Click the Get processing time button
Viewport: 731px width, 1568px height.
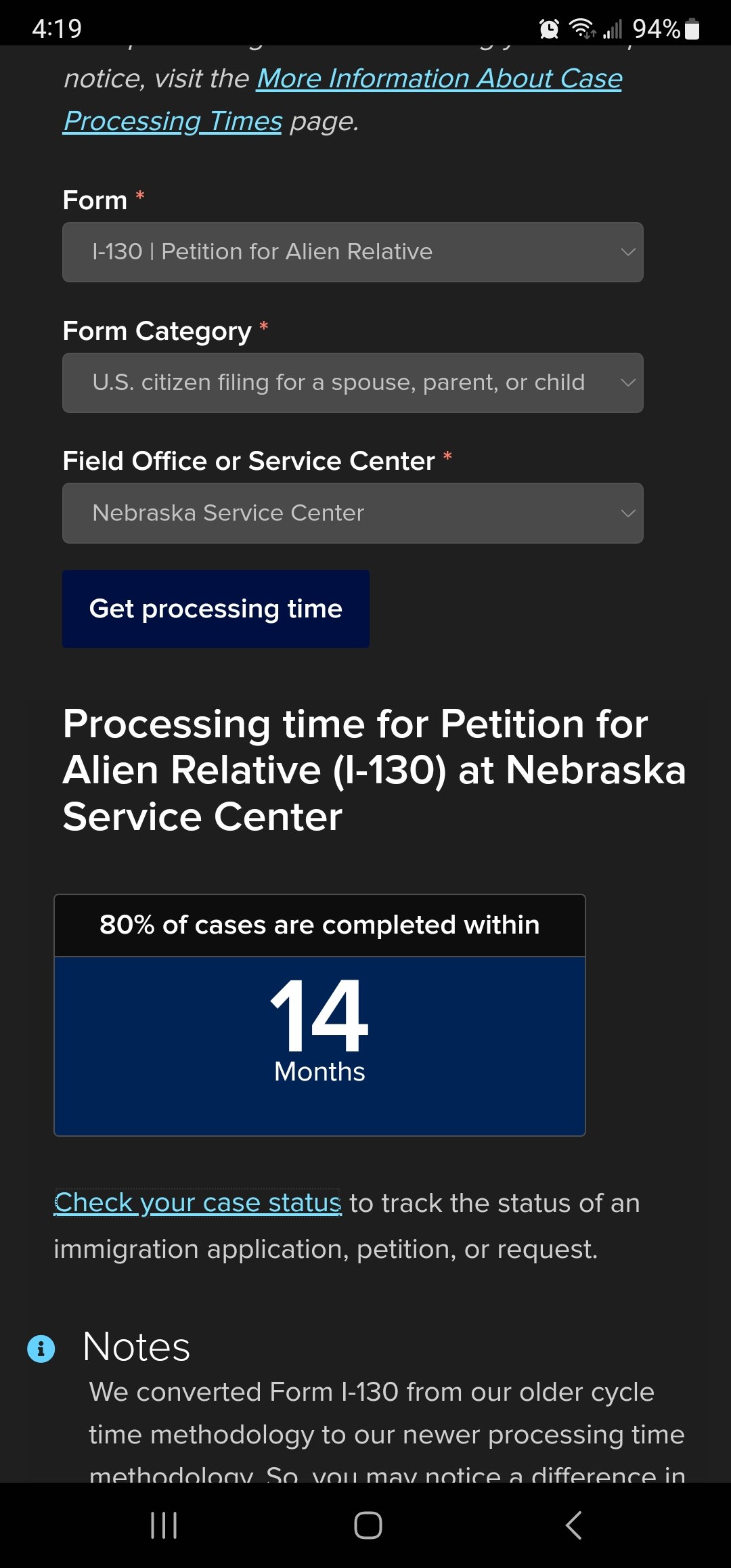[216, 609]
